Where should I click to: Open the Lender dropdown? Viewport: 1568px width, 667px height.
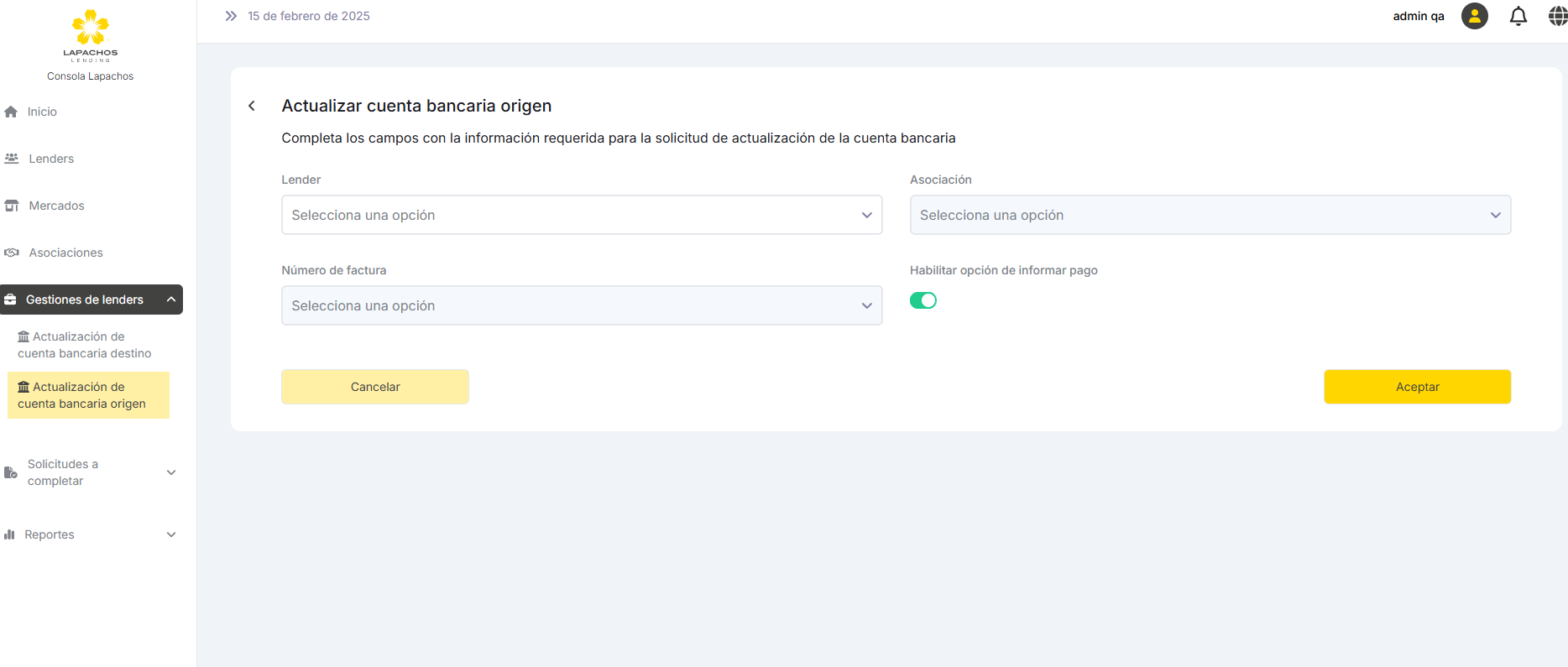point(581,215)
